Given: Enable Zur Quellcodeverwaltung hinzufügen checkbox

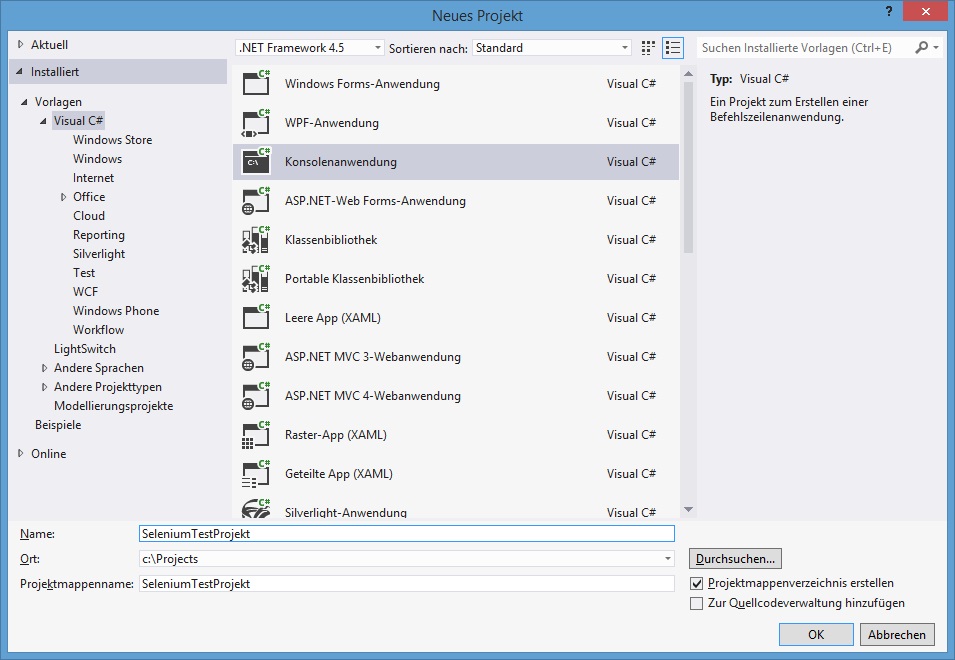Looking at the screenshot, I should (x=696, y=603).
